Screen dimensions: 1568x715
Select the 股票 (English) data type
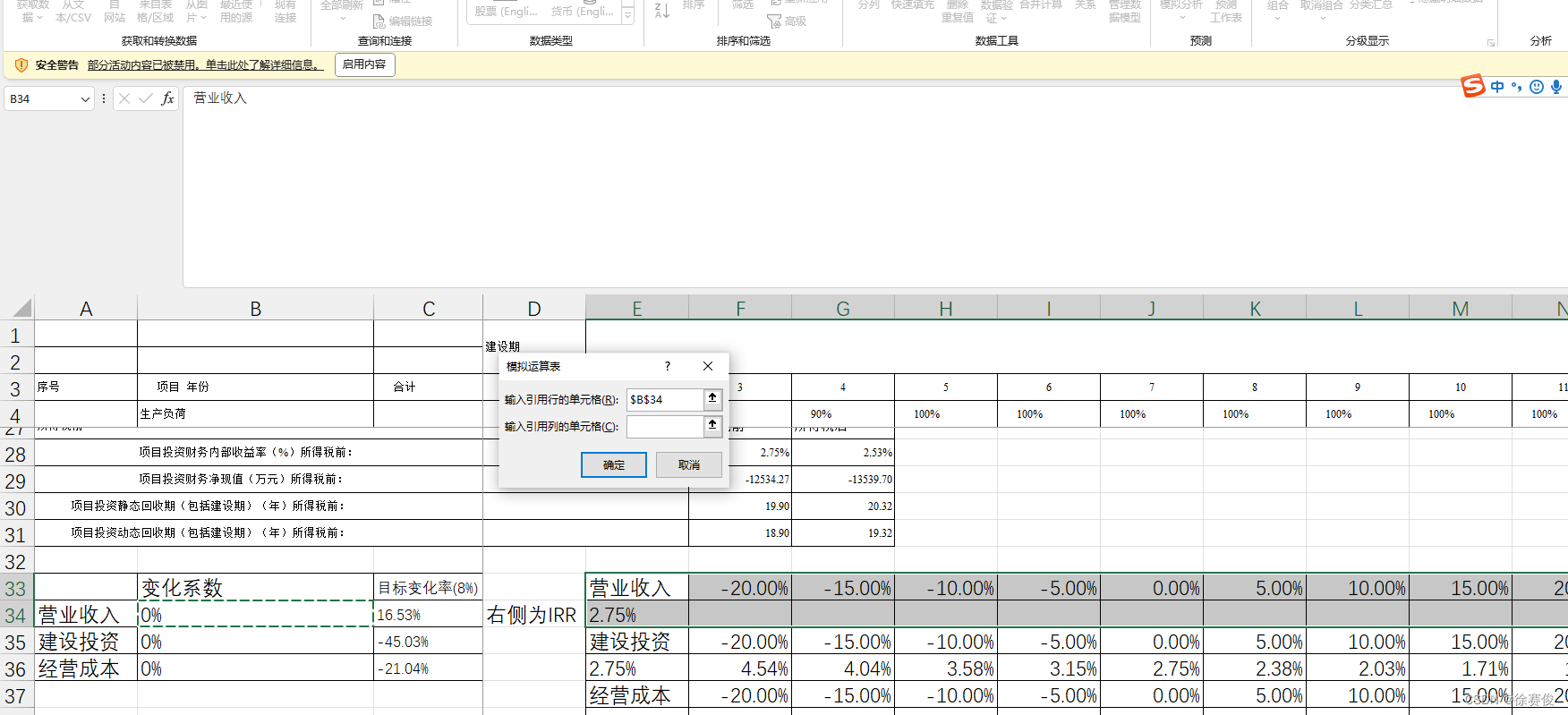click(x=507, y=12)
